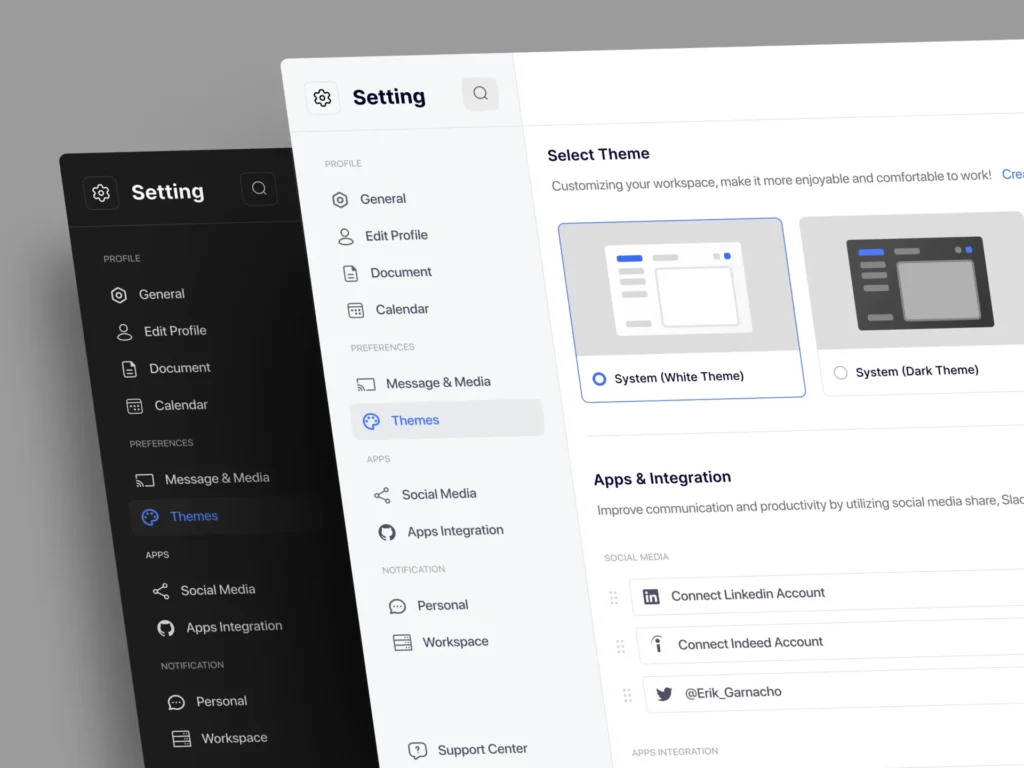The height and width of the screenshot is (768, 1024).
Task: Select the System (White Theme) radio button
Action: [599, 379]
